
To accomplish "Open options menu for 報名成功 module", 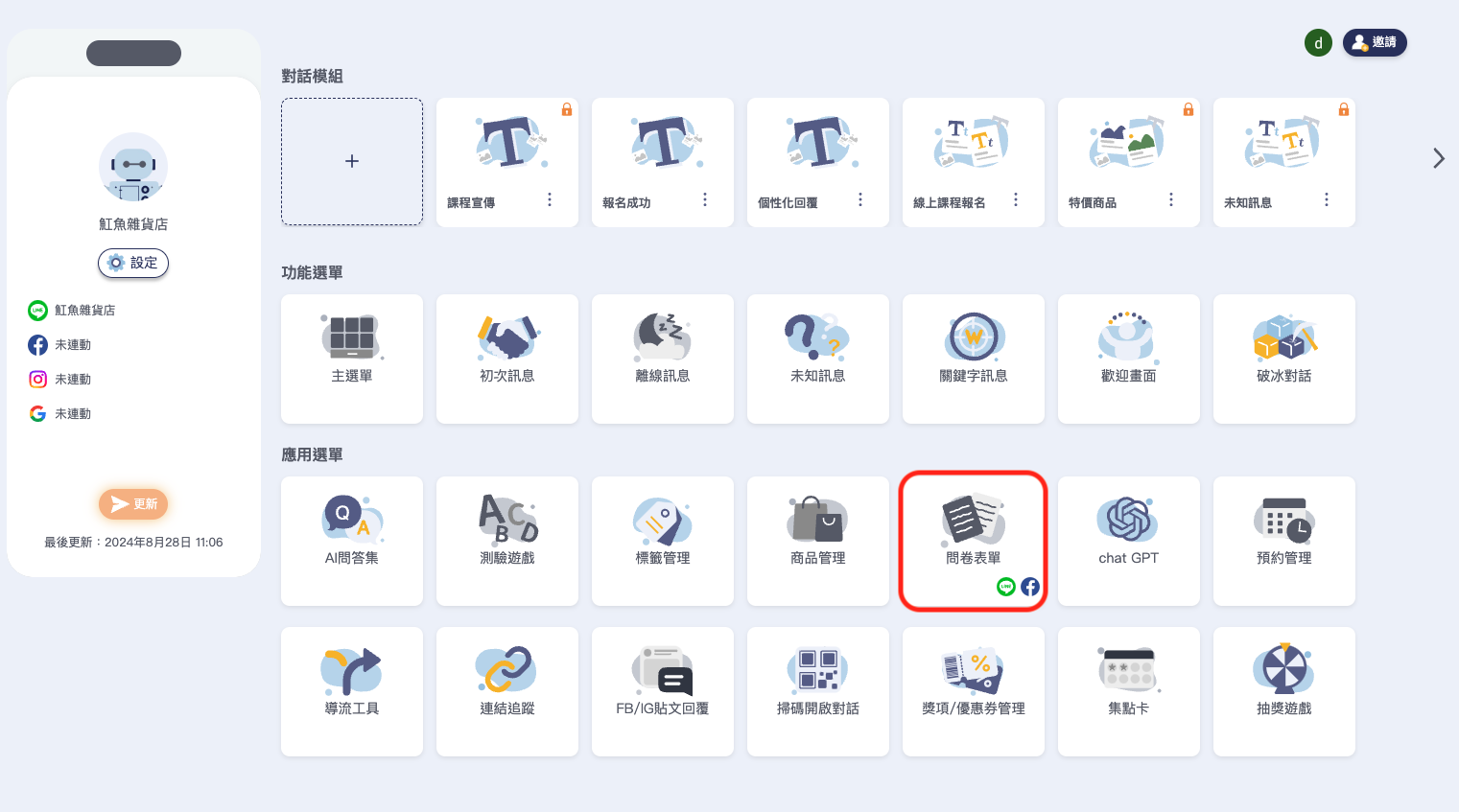I will tap(705, 199).
